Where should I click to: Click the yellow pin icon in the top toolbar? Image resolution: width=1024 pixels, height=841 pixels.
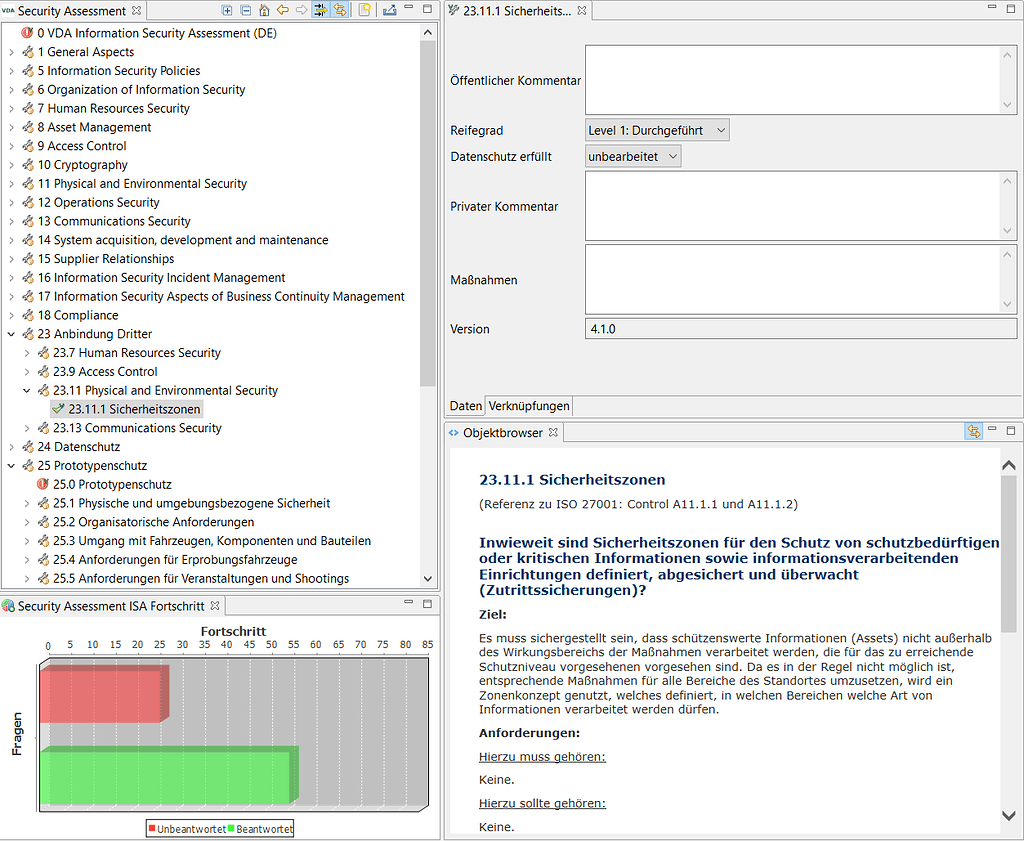click(x=364, y=10)
